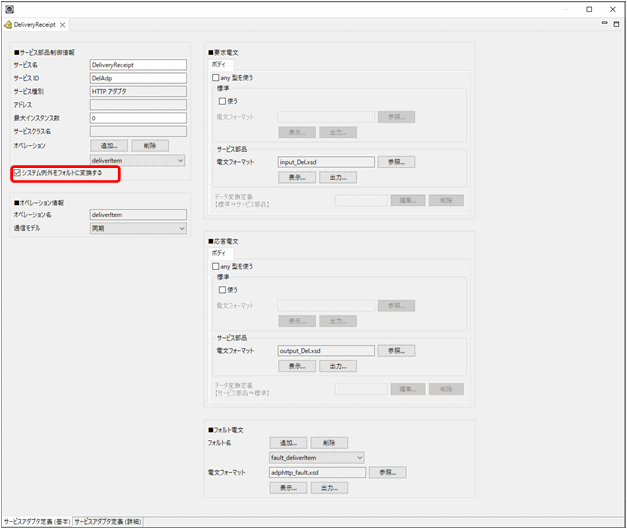Click the 最大インスタンス数 input field
The image size is (627, 529).
click(x=137, y=118)
